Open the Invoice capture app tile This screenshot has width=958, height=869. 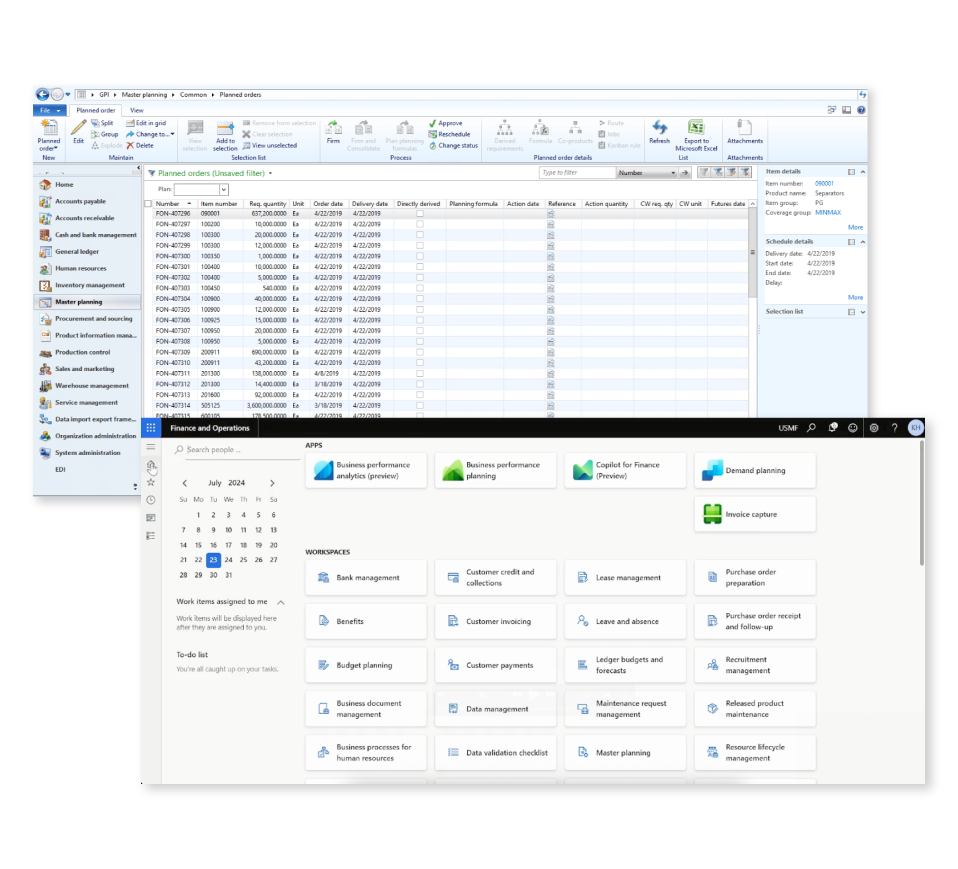point(755,514)
